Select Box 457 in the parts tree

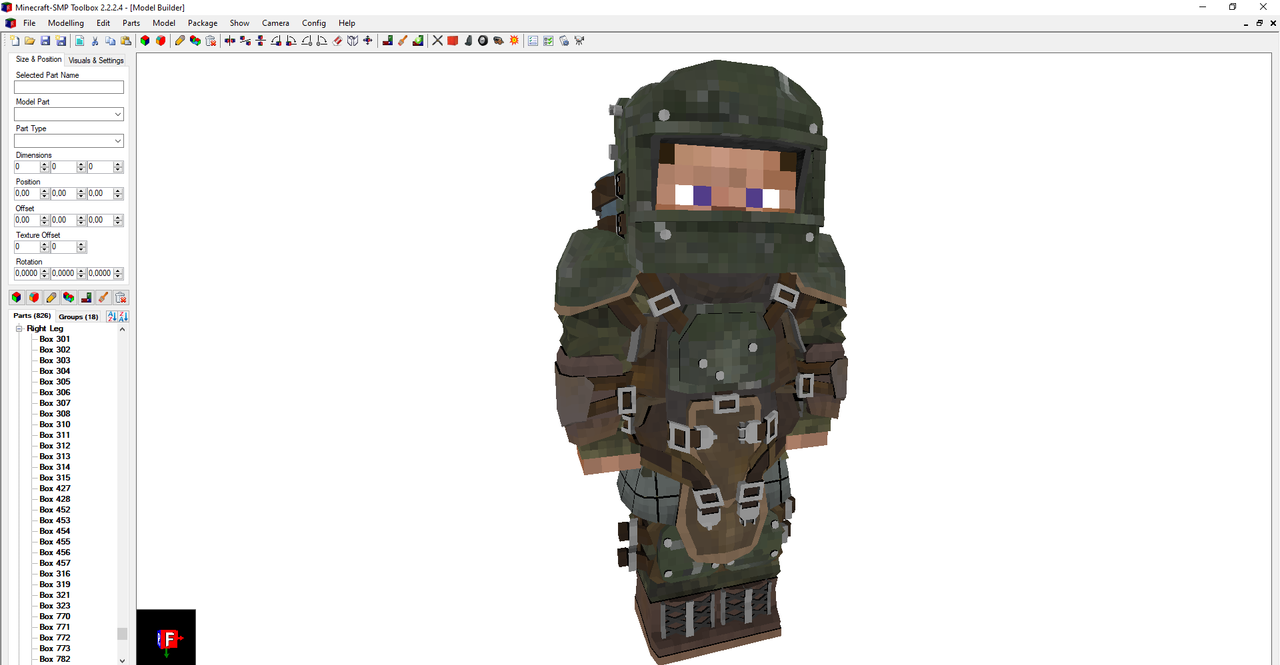pyautogui.click(x=55, y=563)
